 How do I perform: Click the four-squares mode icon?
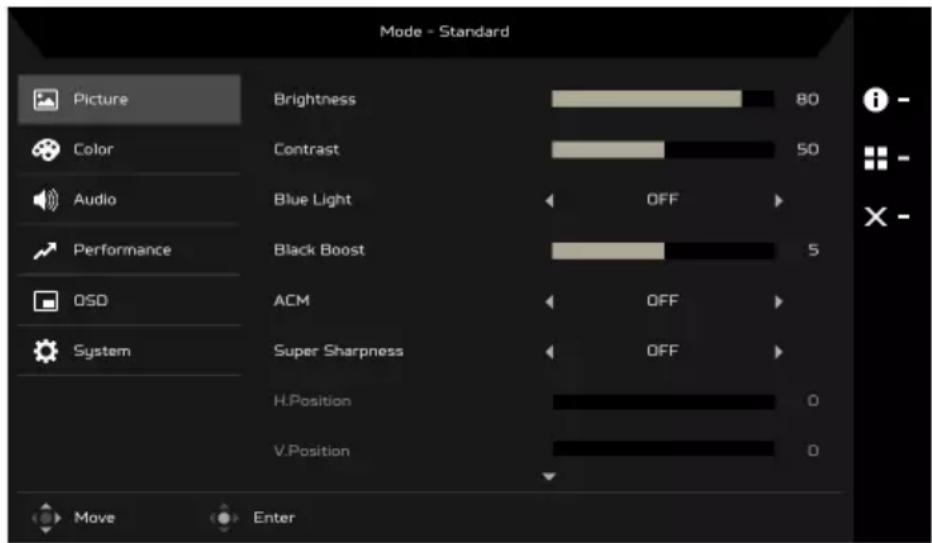pos(876,158)
